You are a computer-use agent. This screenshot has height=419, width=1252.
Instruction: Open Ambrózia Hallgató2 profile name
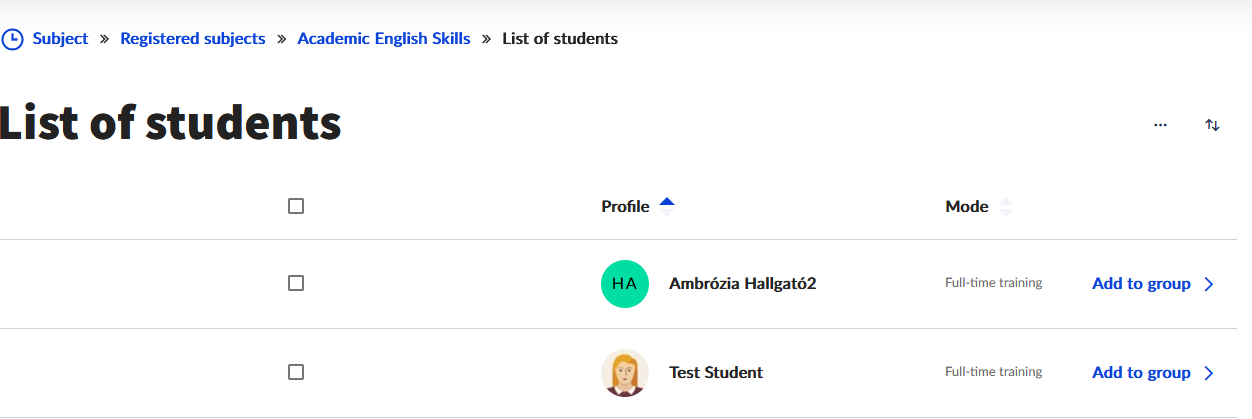pyautogui.click(x=742, y=284)
